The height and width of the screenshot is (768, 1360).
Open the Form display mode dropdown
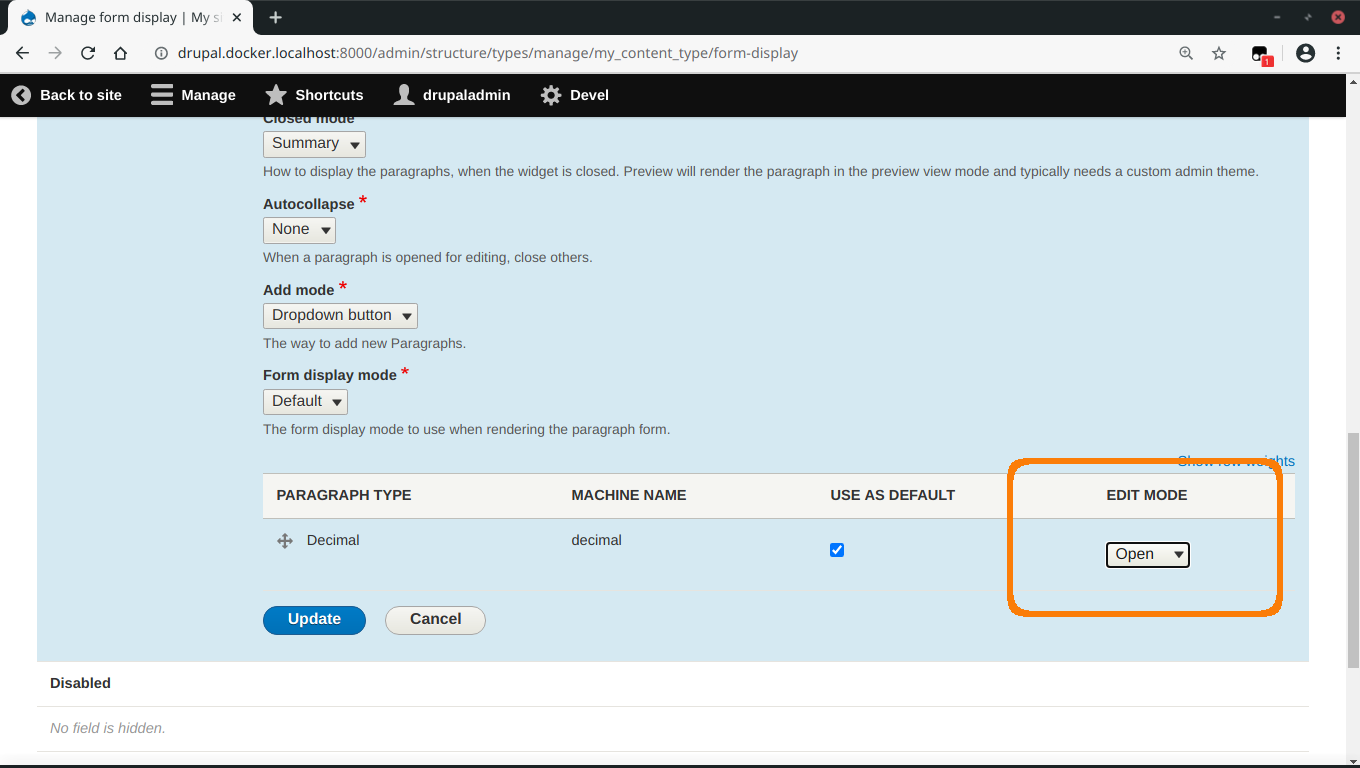[305, 401]
